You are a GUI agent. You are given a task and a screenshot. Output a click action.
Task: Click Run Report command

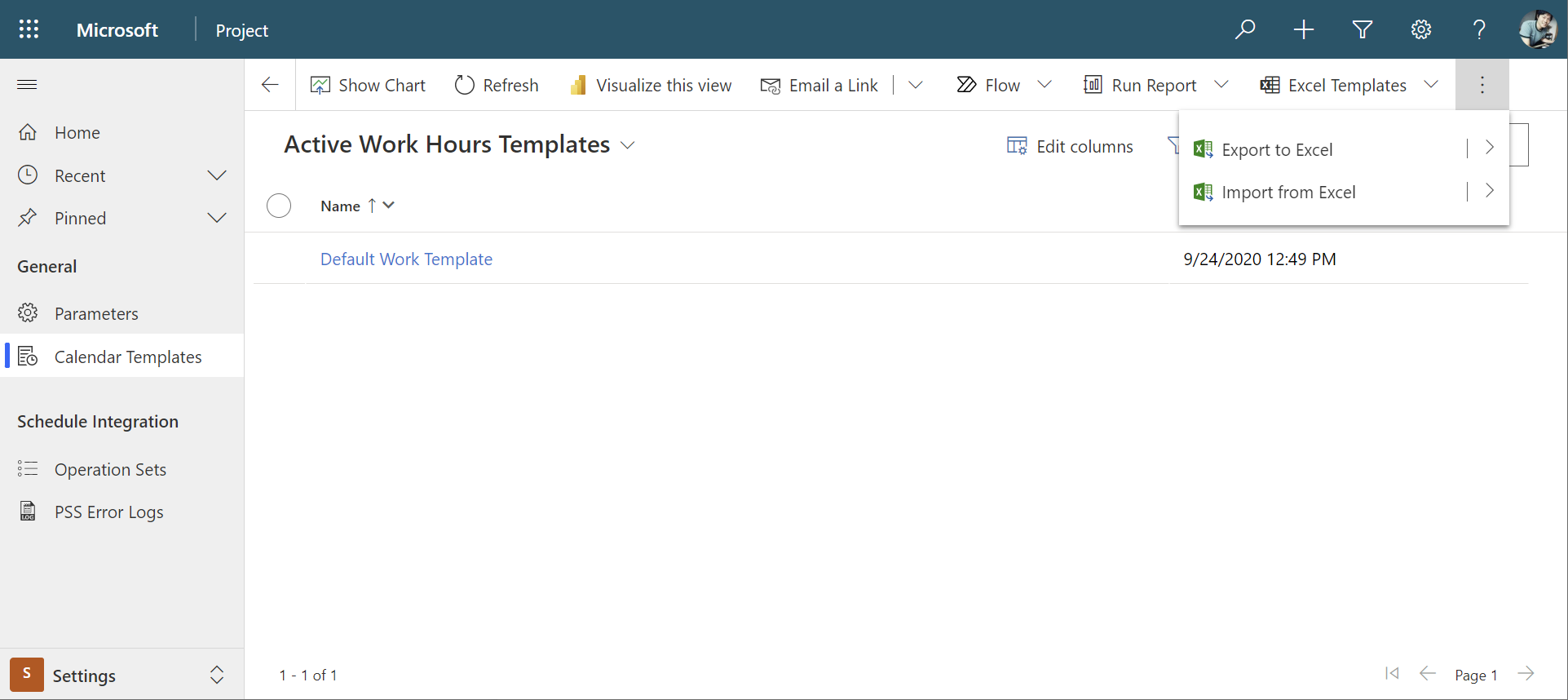coord(1140,85)
